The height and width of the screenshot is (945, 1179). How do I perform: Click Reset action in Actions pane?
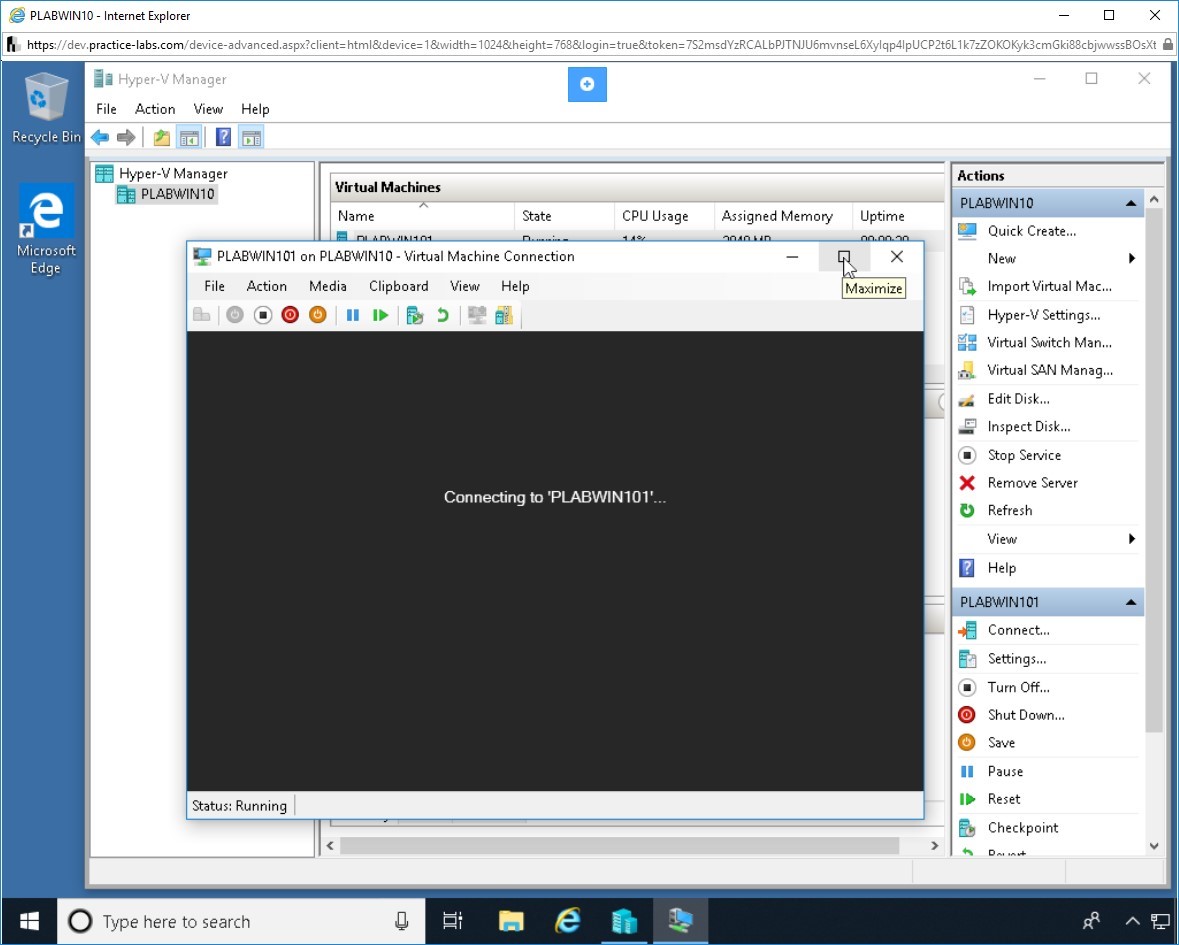tap(1004, 800)
